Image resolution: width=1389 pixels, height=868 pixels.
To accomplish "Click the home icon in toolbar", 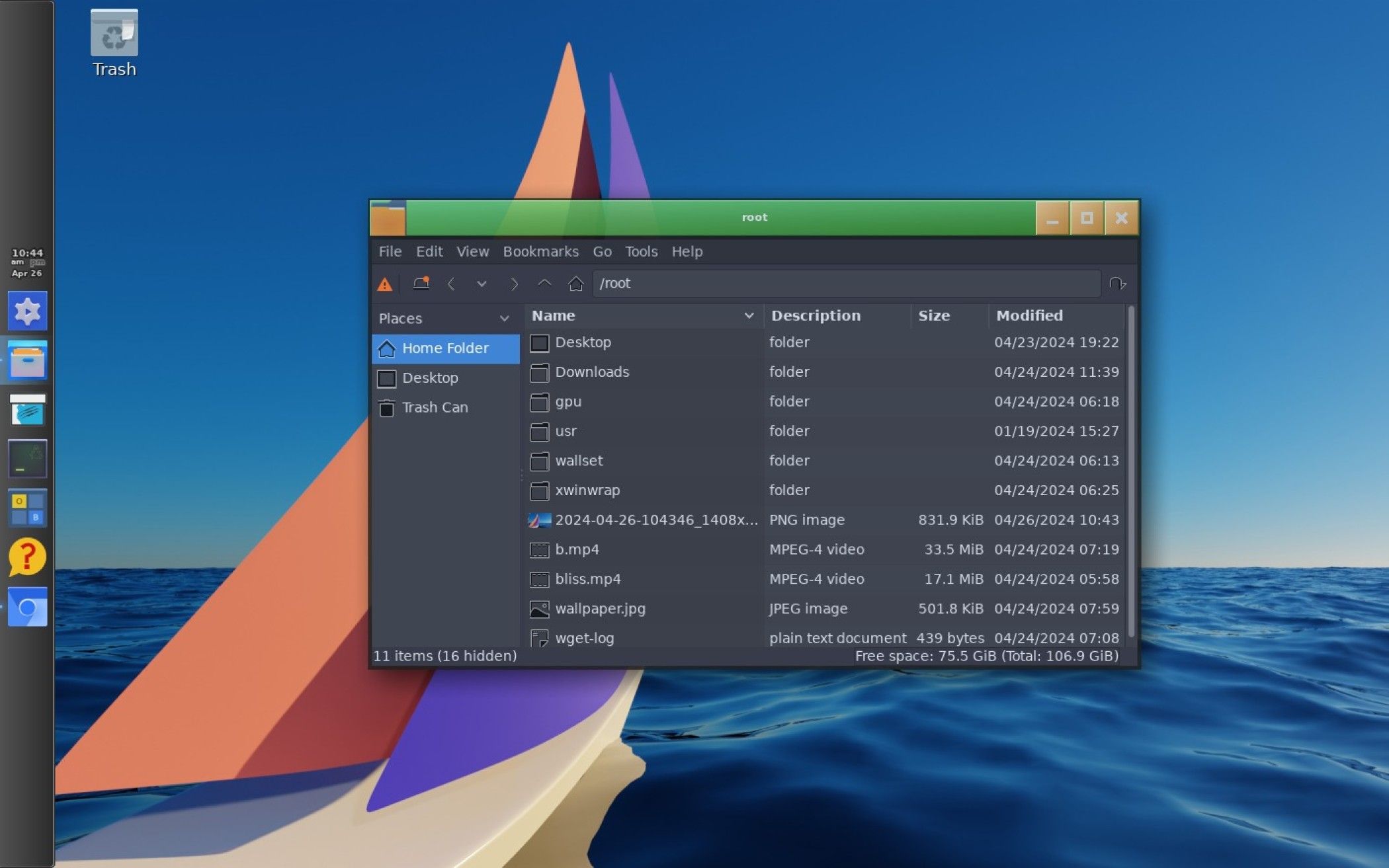I will [x=575, y=284].
